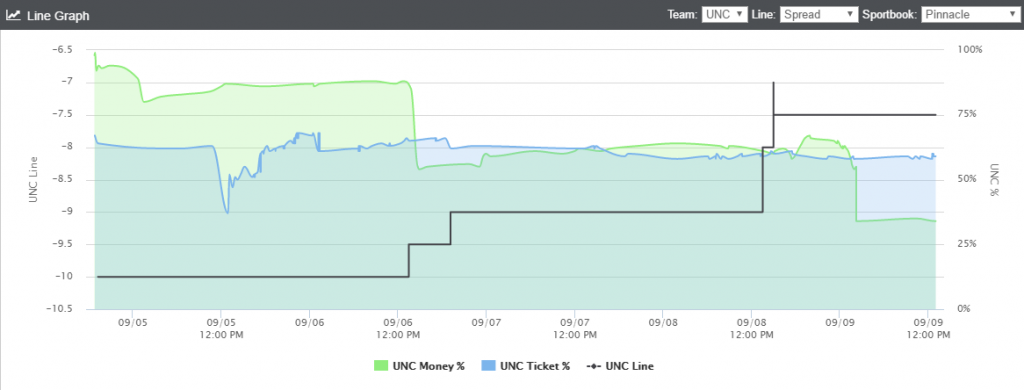
Task: Click the line graph icon in header
Action: [x=13, y=15]
